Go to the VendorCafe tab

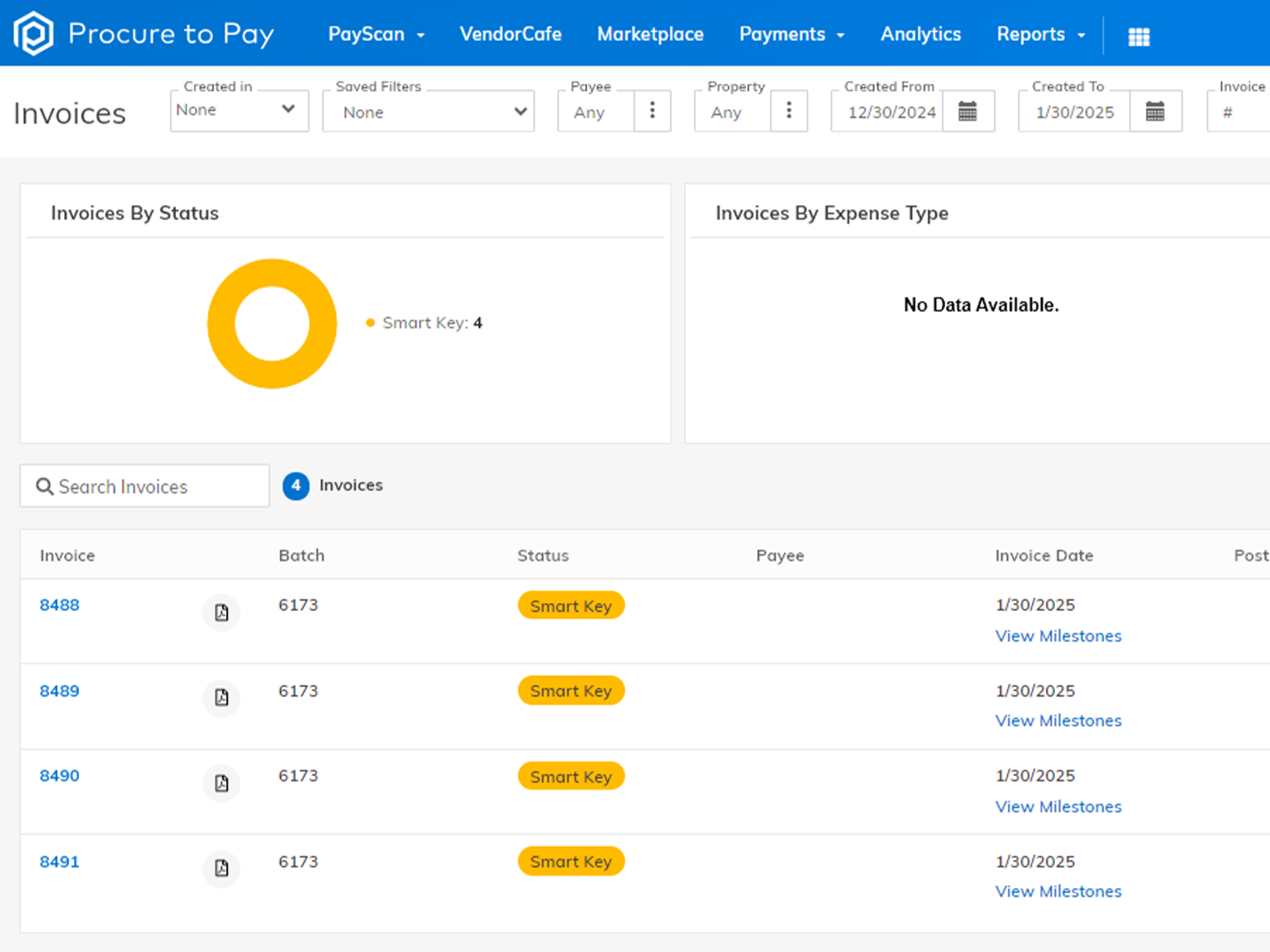510,34
